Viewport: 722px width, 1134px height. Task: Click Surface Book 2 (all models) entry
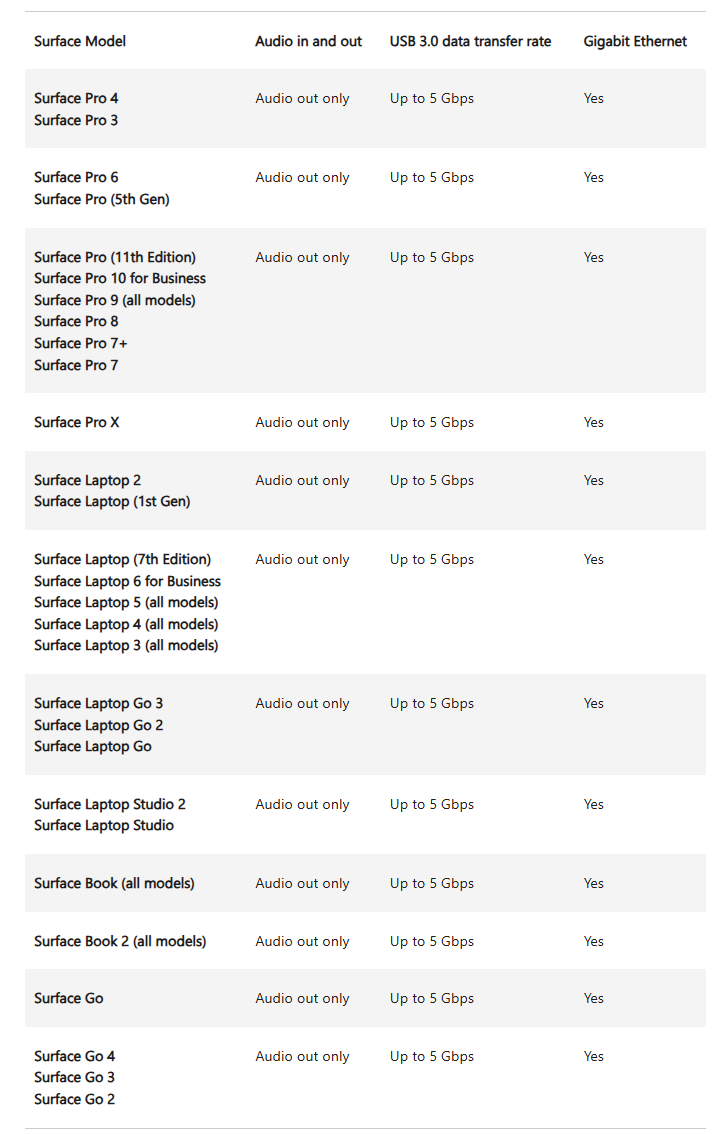120,941
